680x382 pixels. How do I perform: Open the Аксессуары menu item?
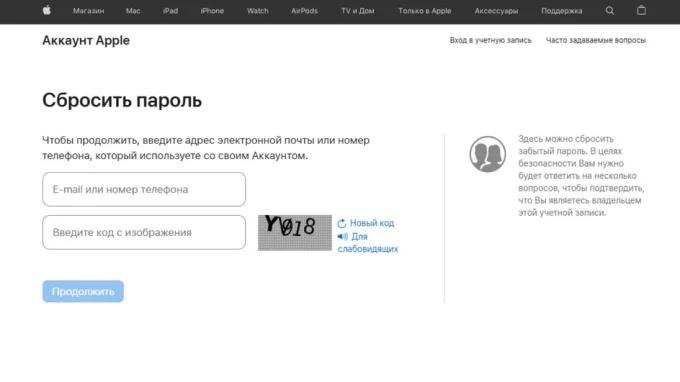[496, 11]
